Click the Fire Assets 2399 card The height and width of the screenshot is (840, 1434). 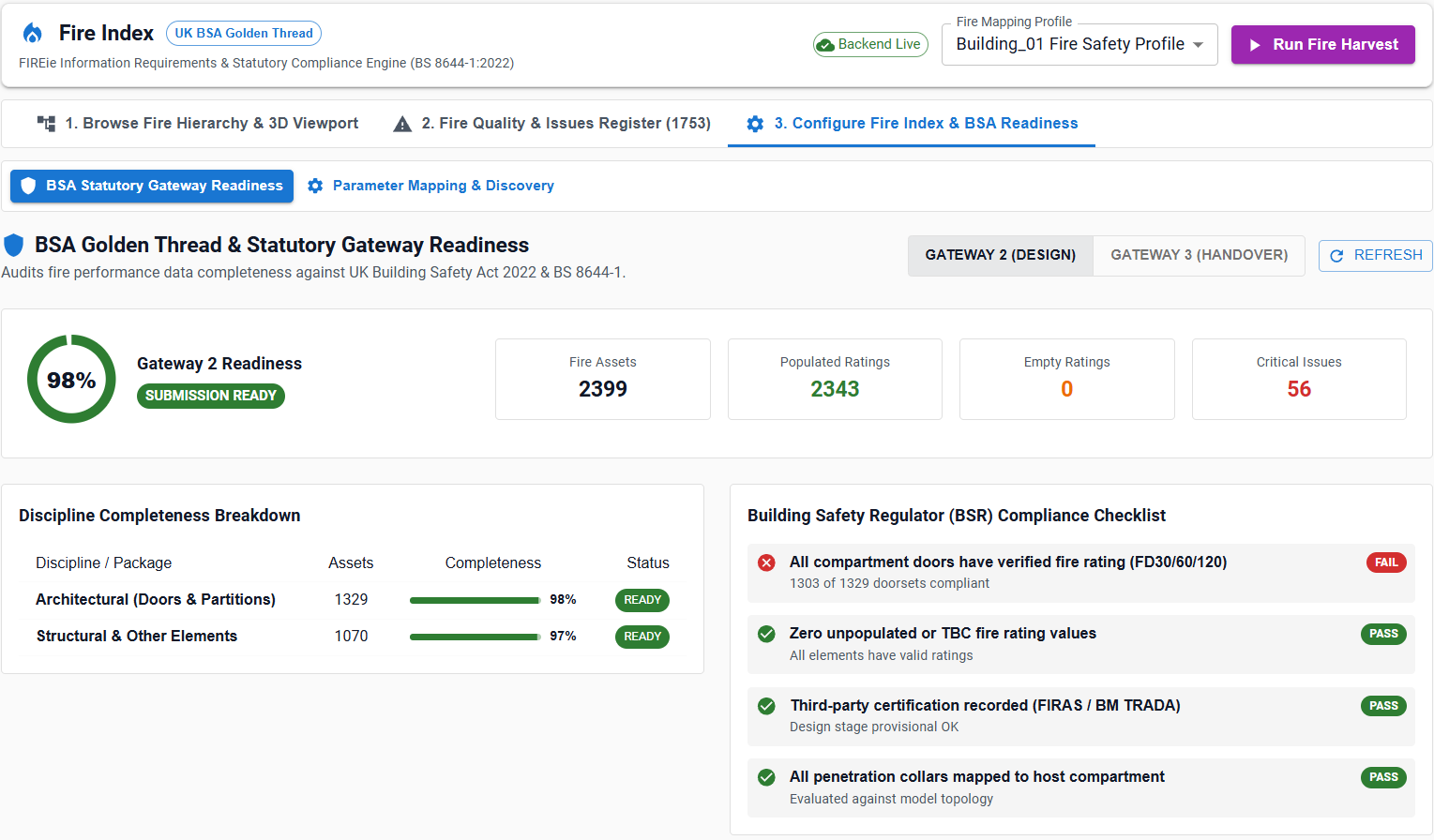(603, 379)
